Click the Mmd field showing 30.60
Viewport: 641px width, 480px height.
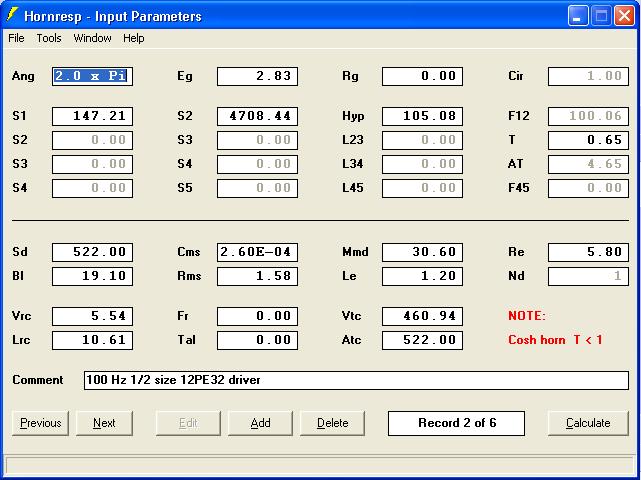click(422, 252)
